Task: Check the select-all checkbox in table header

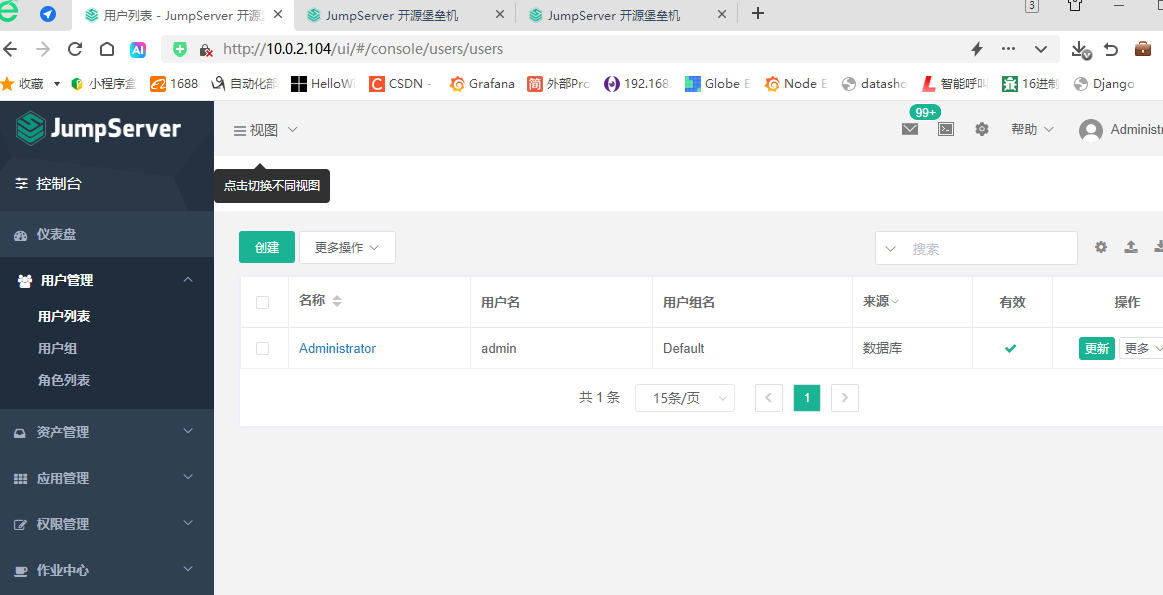Action: (262, 301)
